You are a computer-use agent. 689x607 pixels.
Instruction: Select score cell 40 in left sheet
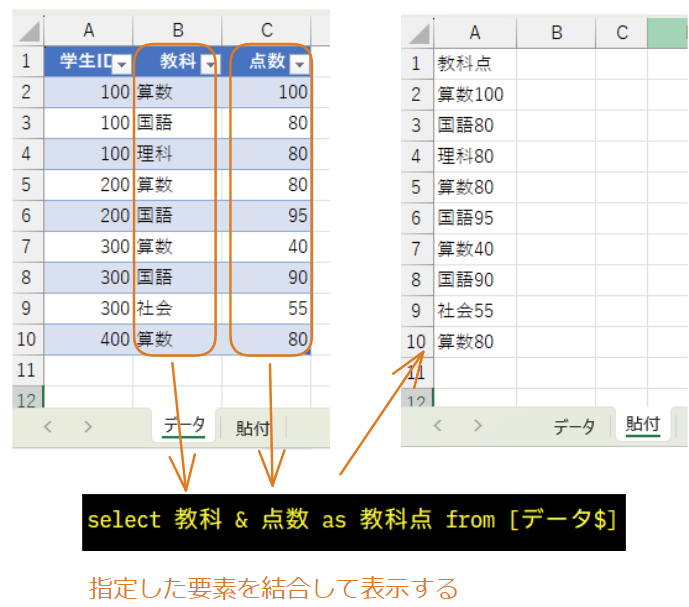point(267,247)
